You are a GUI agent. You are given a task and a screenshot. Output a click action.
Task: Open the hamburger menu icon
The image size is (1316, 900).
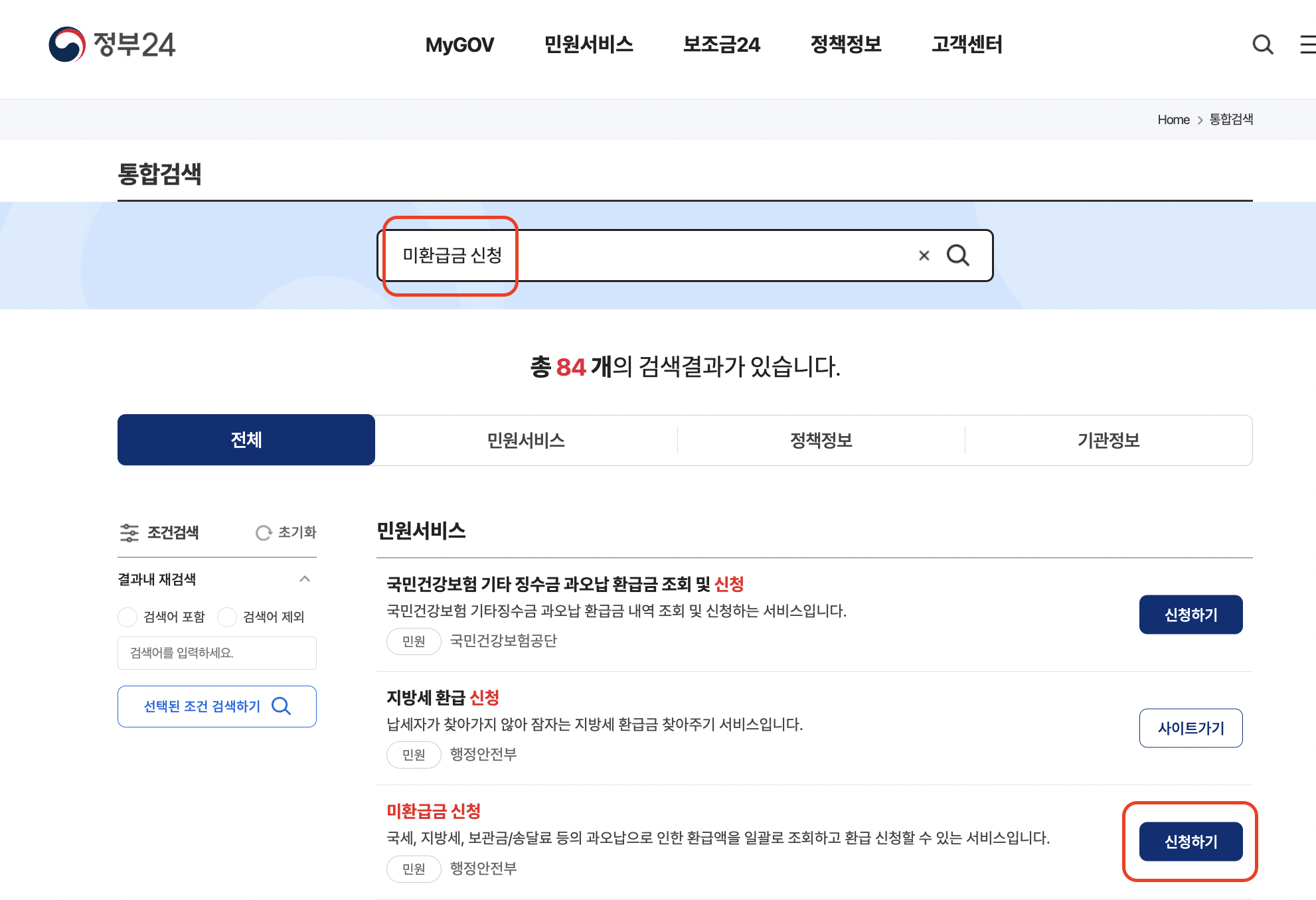click(1307, 44)
